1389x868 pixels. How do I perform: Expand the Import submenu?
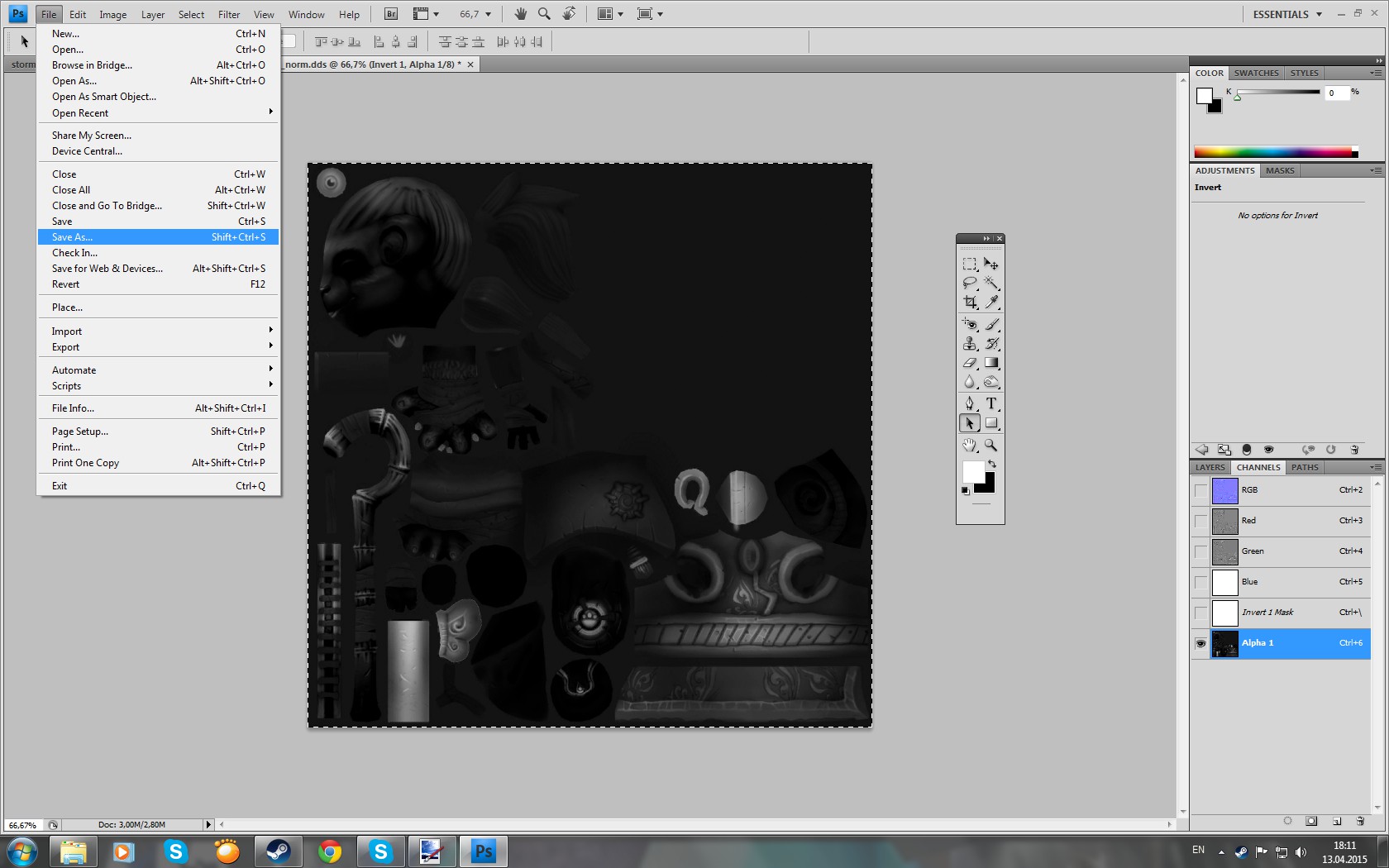[x=158, y=331]
